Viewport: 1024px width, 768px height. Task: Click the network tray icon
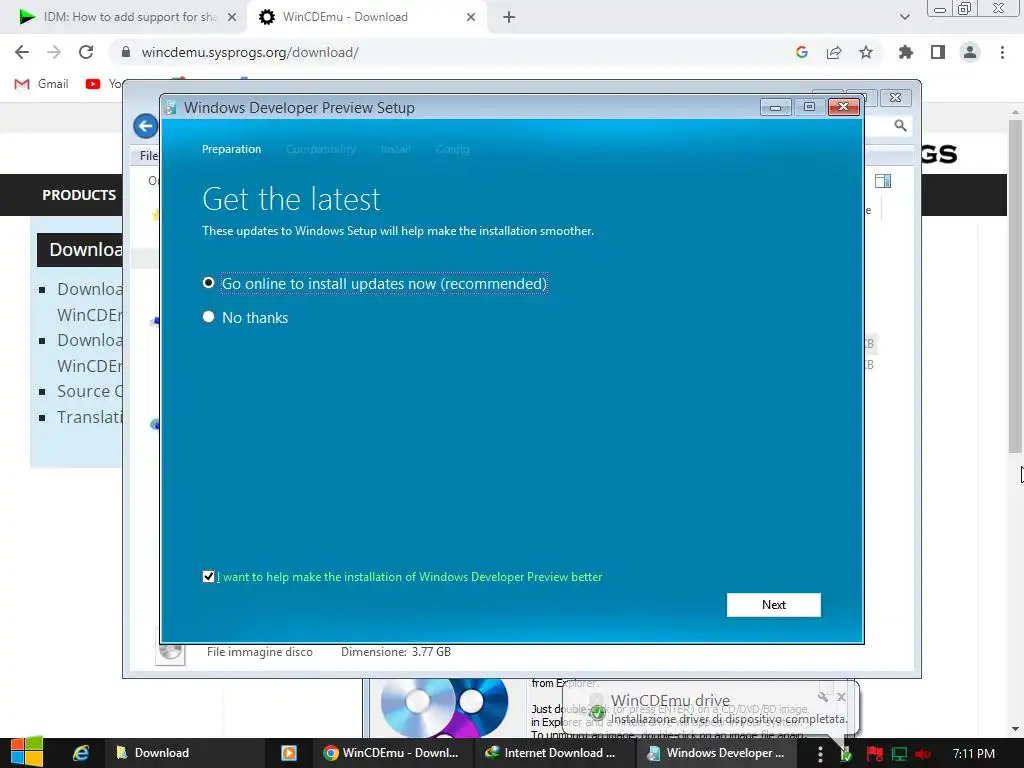click(899, 754)
